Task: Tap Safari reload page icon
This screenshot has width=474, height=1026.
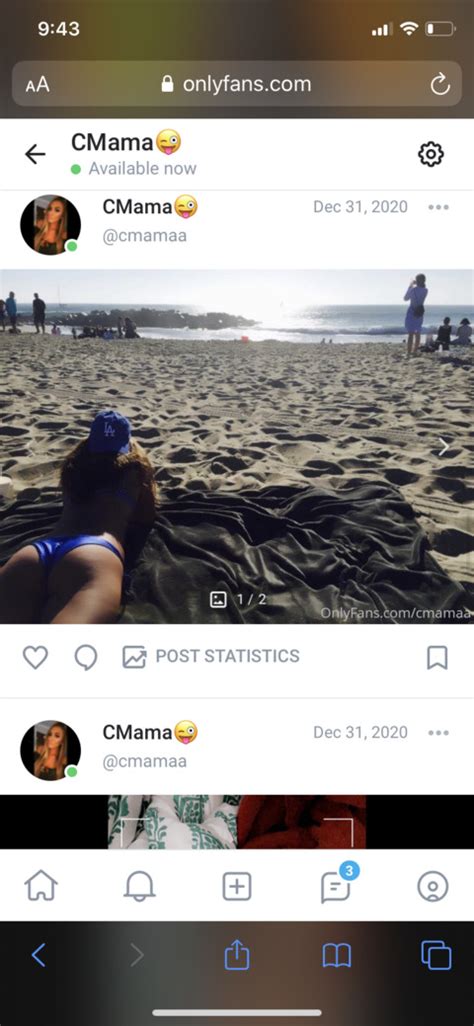Action: coord(440,84)
